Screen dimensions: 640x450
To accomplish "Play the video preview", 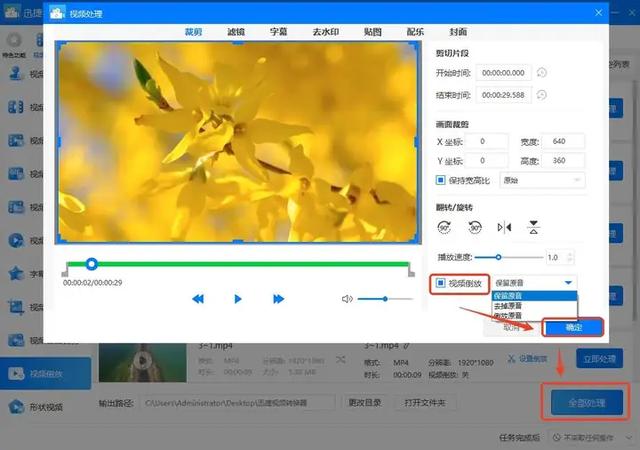I will pos(238,299).
